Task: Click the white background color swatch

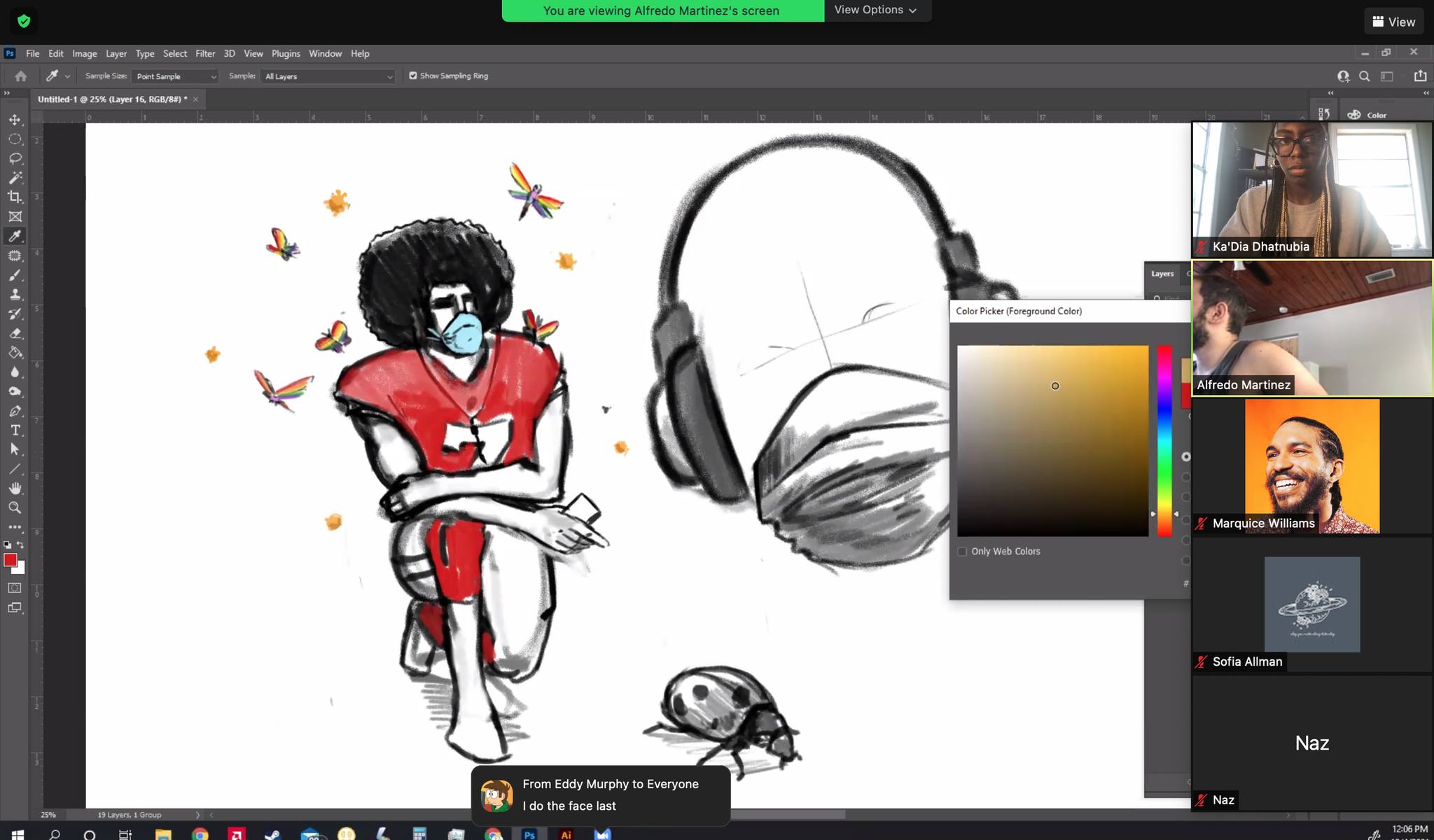Action: 20,568
